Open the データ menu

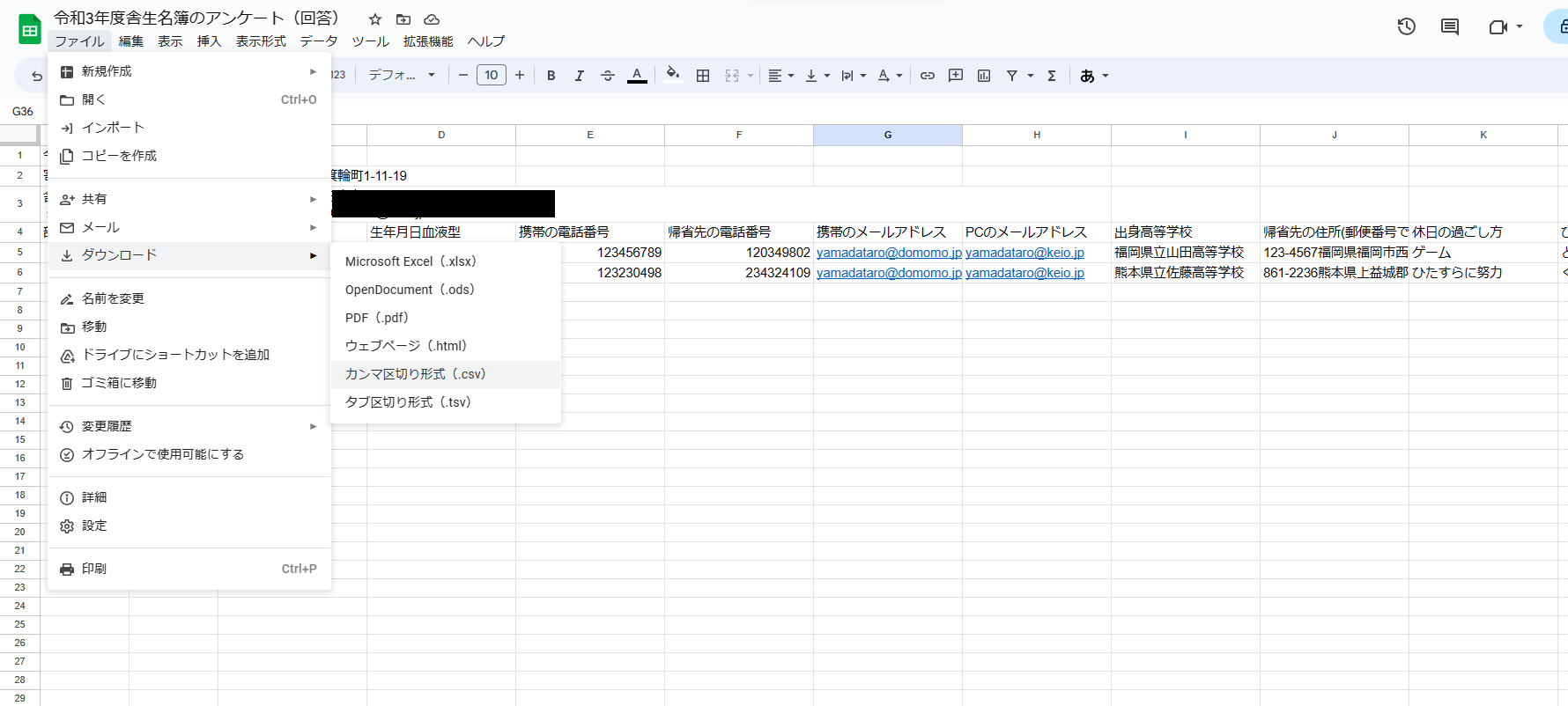coord(319,41)
